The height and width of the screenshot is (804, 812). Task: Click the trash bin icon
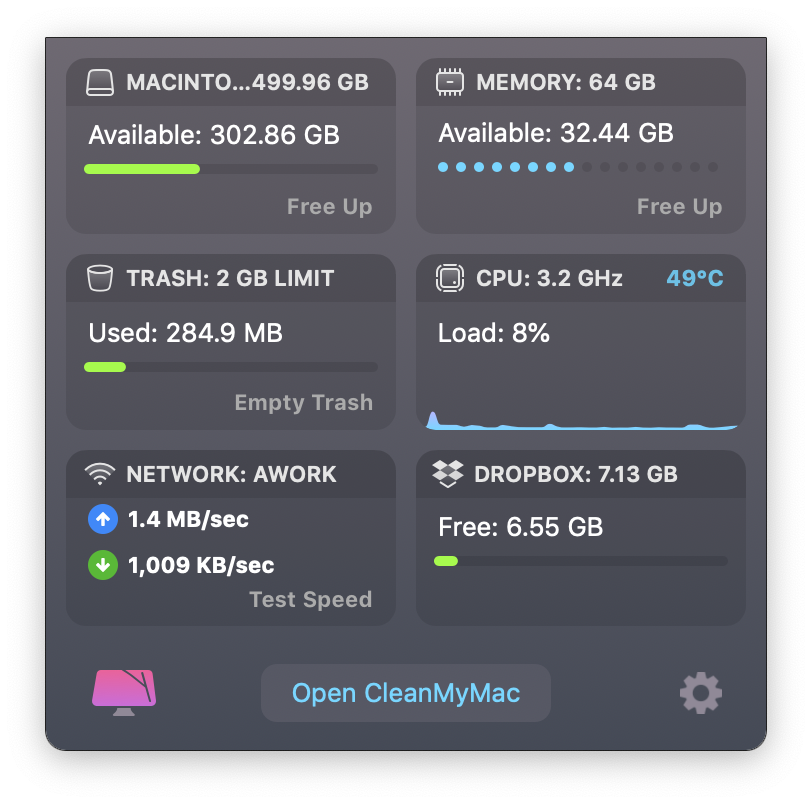pyautogui.click(x=100, y=278)
